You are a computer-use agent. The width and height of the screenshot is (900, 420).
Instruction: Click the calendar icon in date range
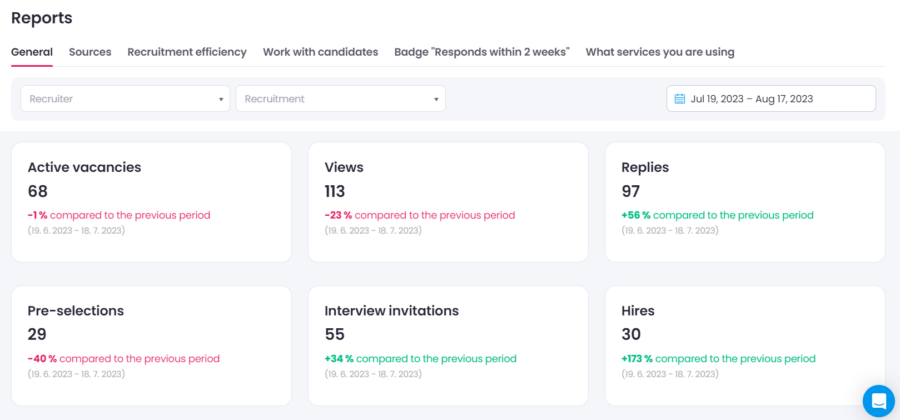pyautogui.click(x=680, y=99)
